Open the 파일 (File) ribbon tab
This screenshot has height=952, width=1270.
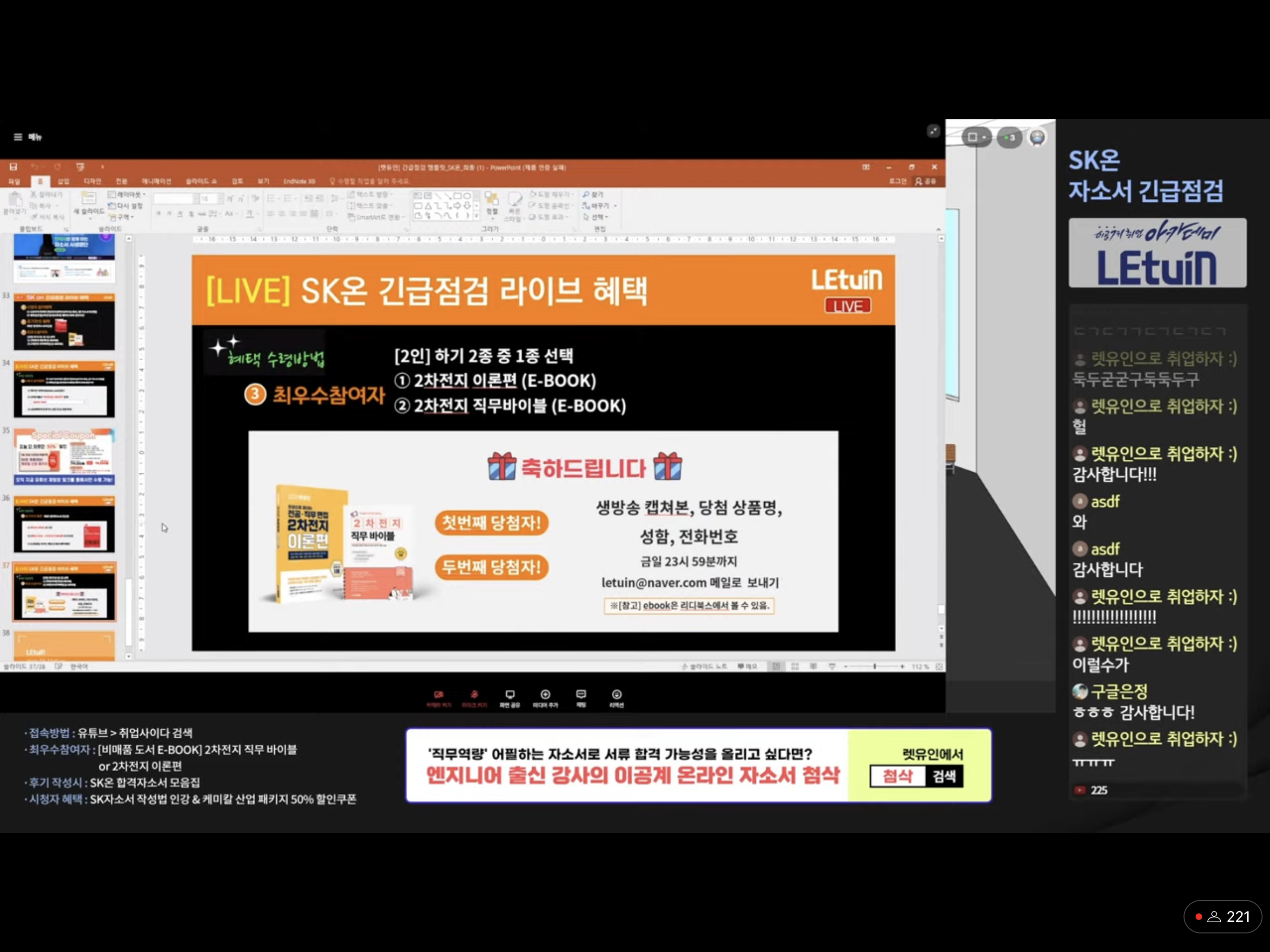coord(14,181)
